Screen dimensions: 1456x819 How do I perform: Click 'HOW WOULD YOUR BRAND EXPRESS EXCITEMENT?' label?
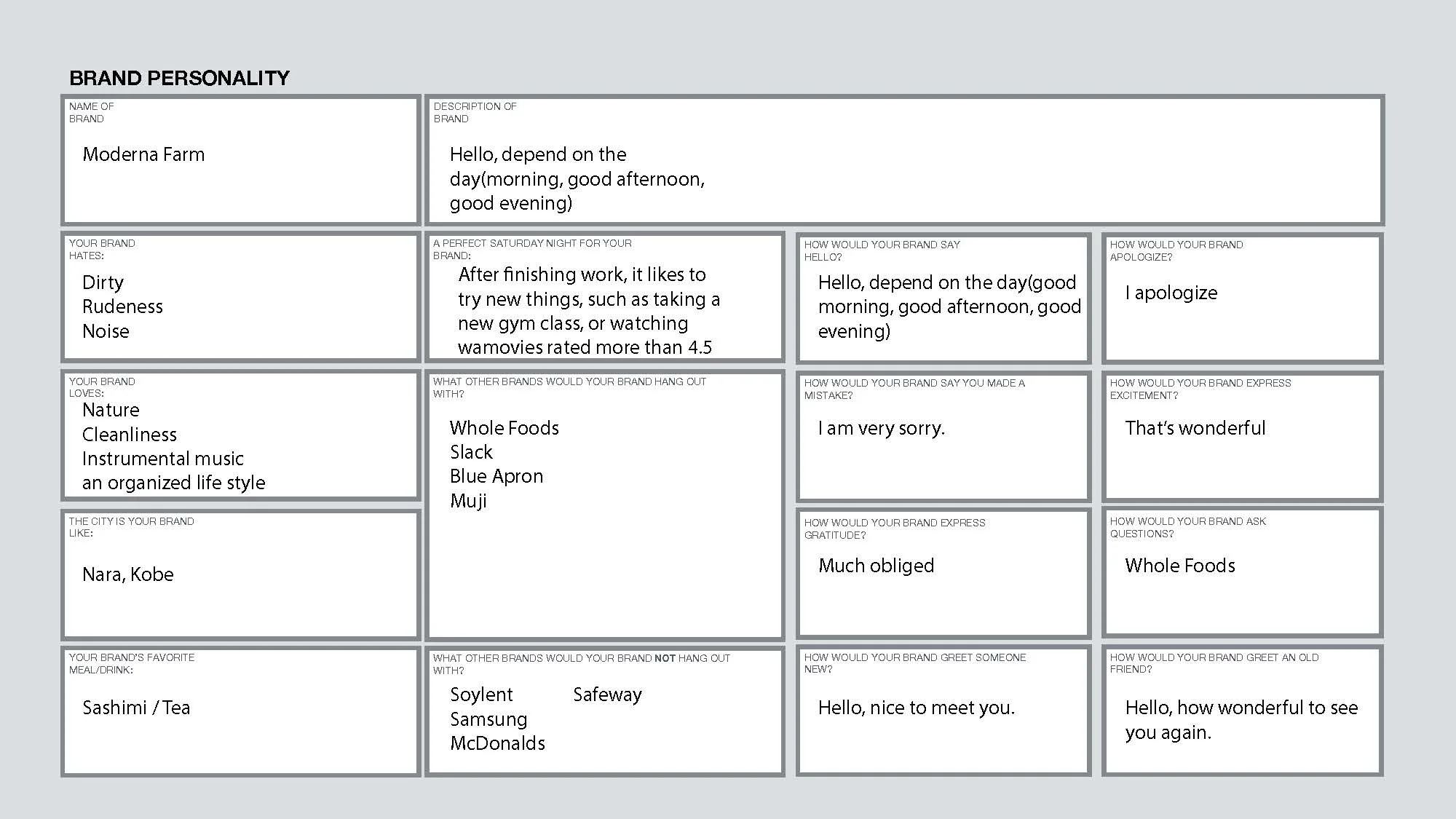point(1200,389)
